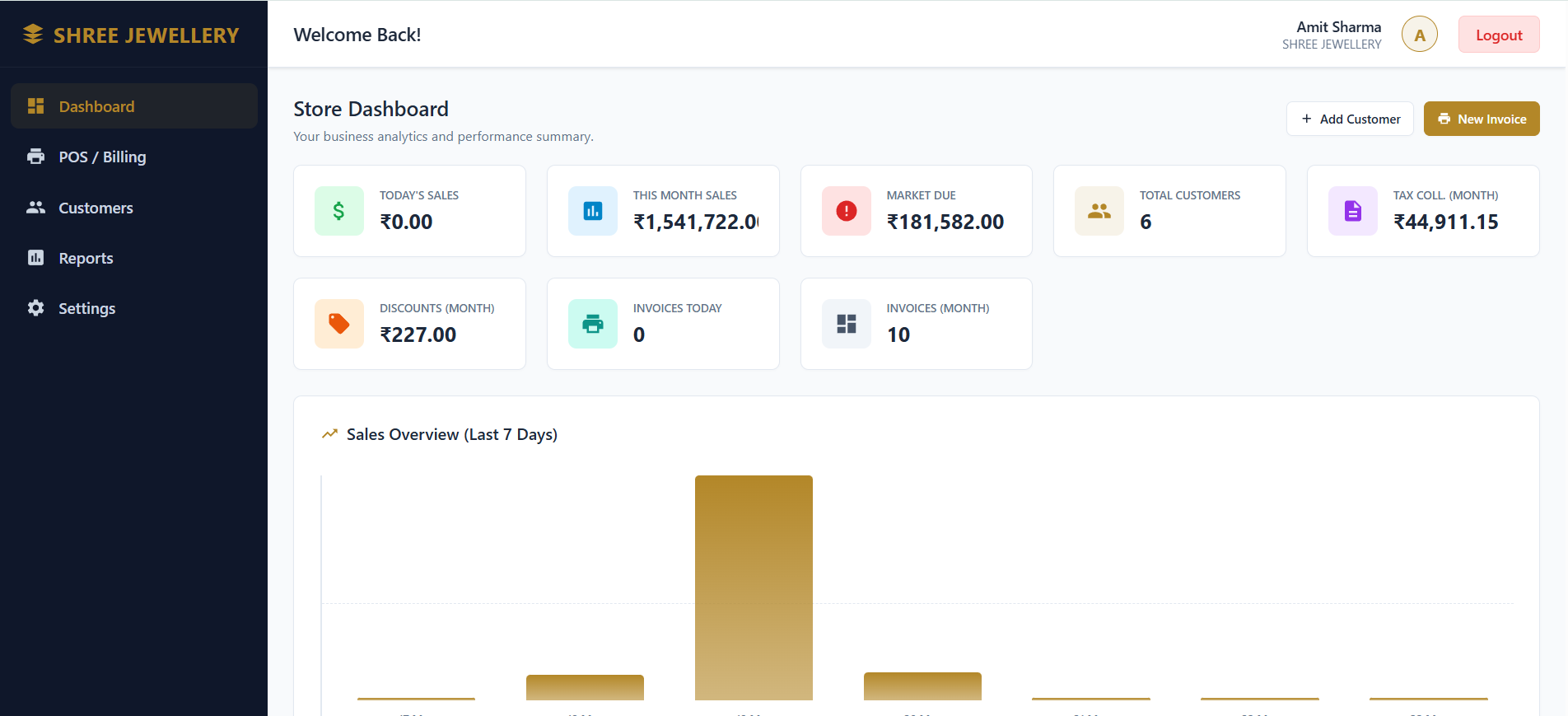Click the TOTAL CUSTOMERS label

click(1190, 195)
